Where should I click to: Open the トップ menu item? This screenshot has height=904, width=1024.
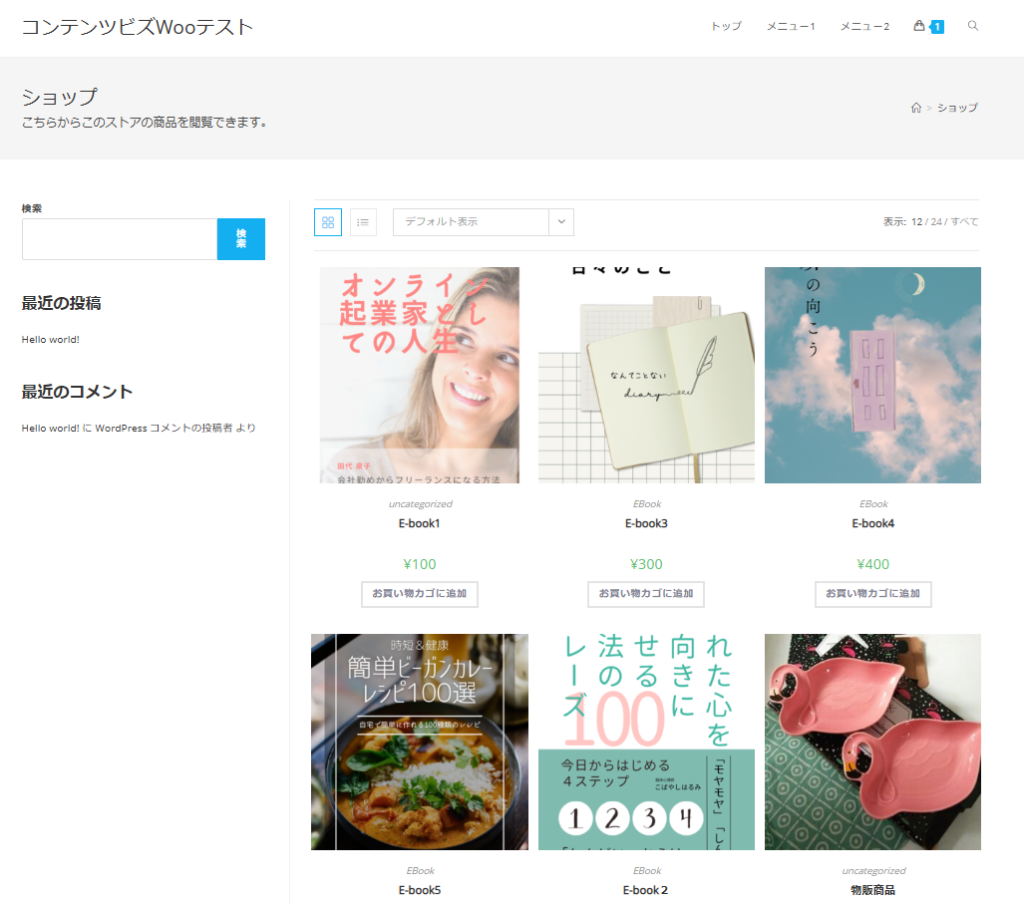coord(726,26)
